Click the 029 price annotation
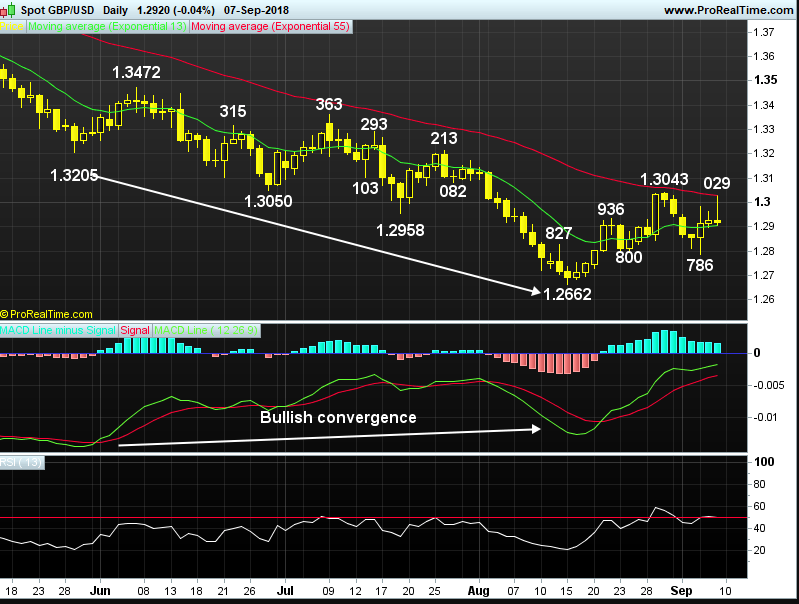Screen dimensions: 799x604 point(717,183)
